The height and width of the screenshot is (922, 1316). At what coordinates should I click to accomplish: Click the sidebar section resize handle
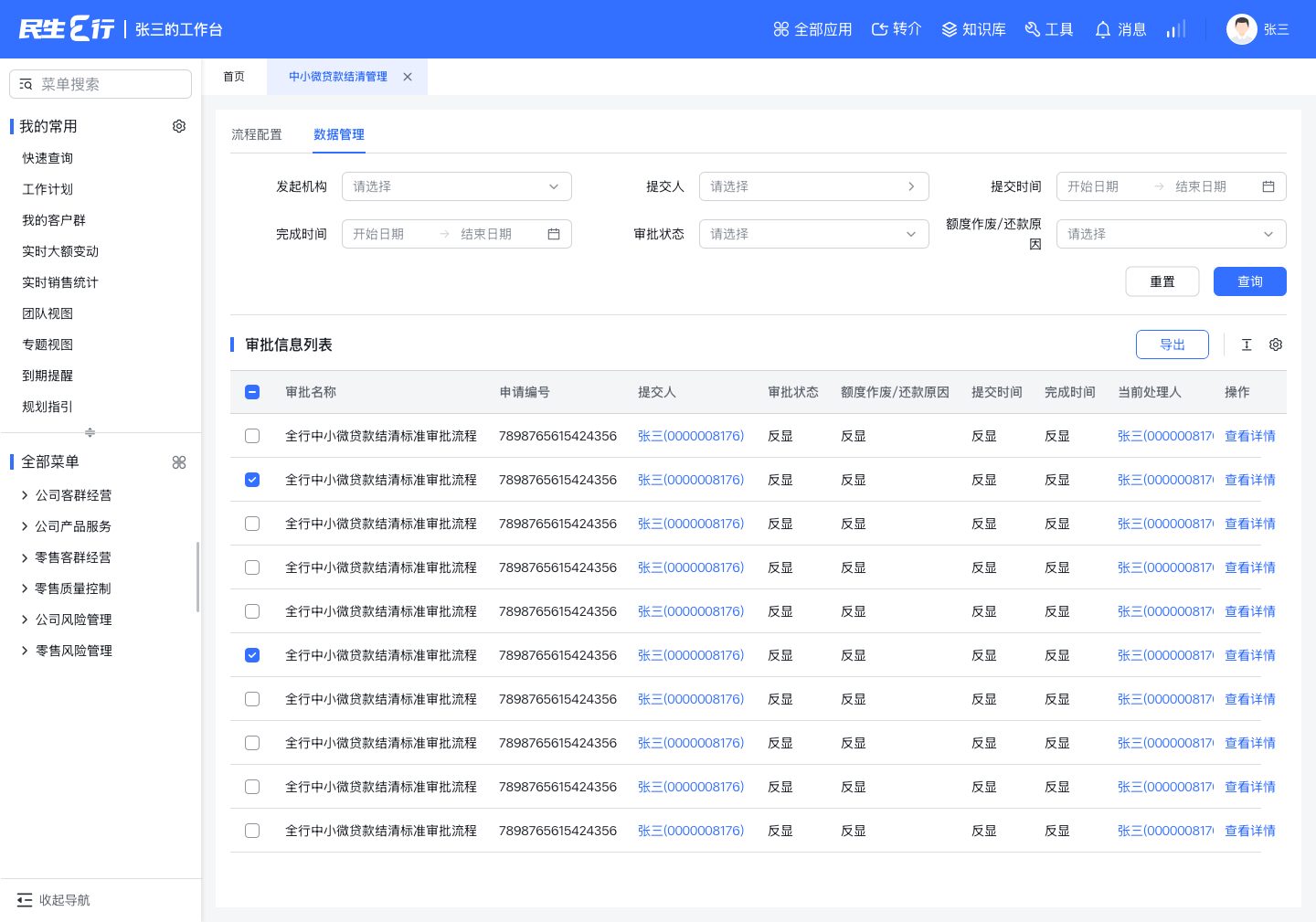(x=90, y=432)
